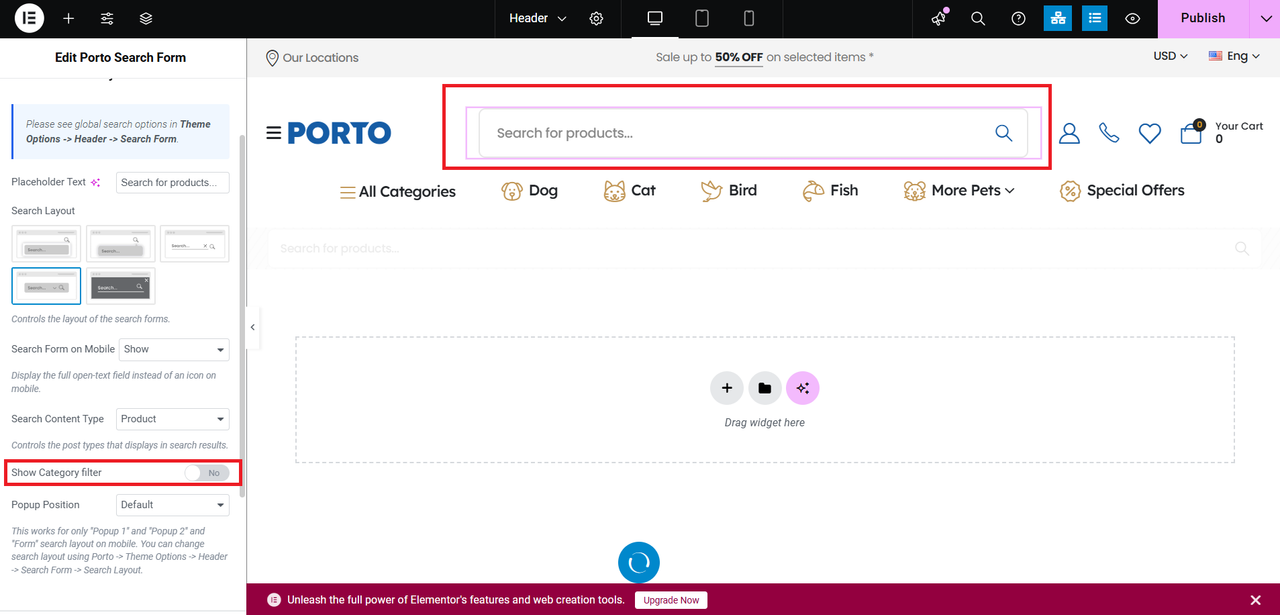Viewport: 1280px width, 615px height.
Task: Click the AI sparkle next to Placeholder Text
Action: (96, 183)
